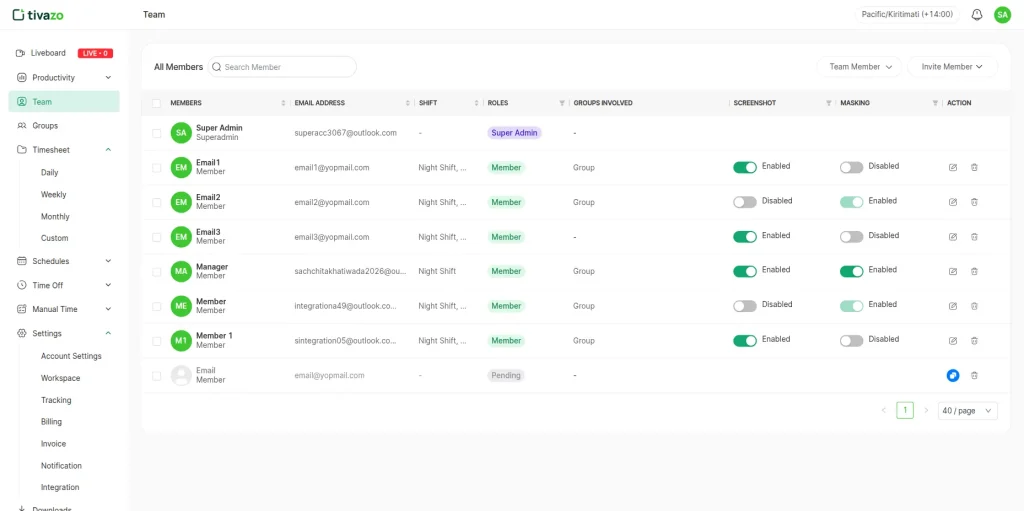The image size is (1024, 511).
Task: Remove the integrationa49 Member row
Action: pyautogui.click(x=974, y=306)
